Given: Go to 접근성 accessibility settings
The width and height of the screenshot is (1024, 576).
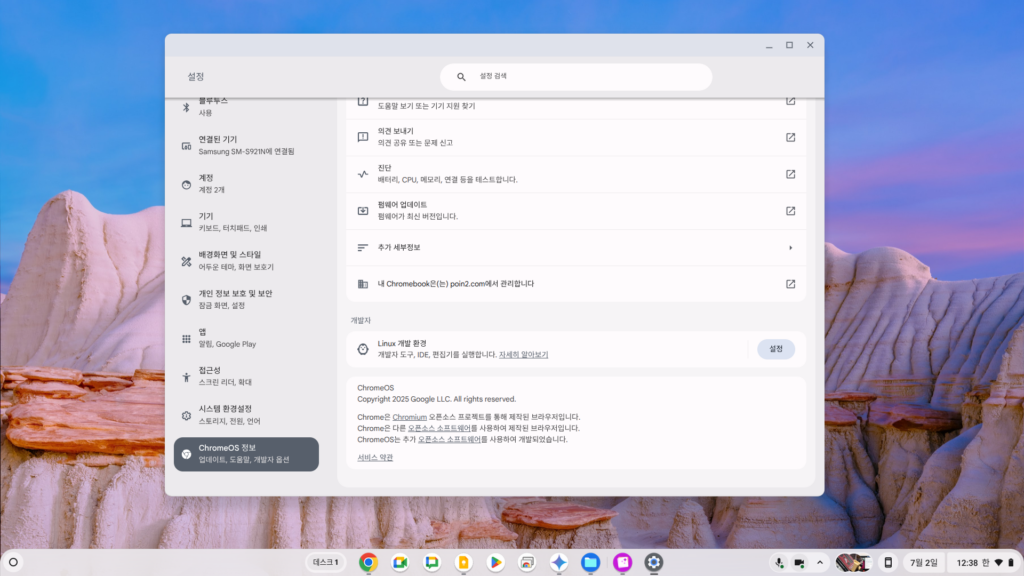Looking at the screenshot, I should point(246,376).
